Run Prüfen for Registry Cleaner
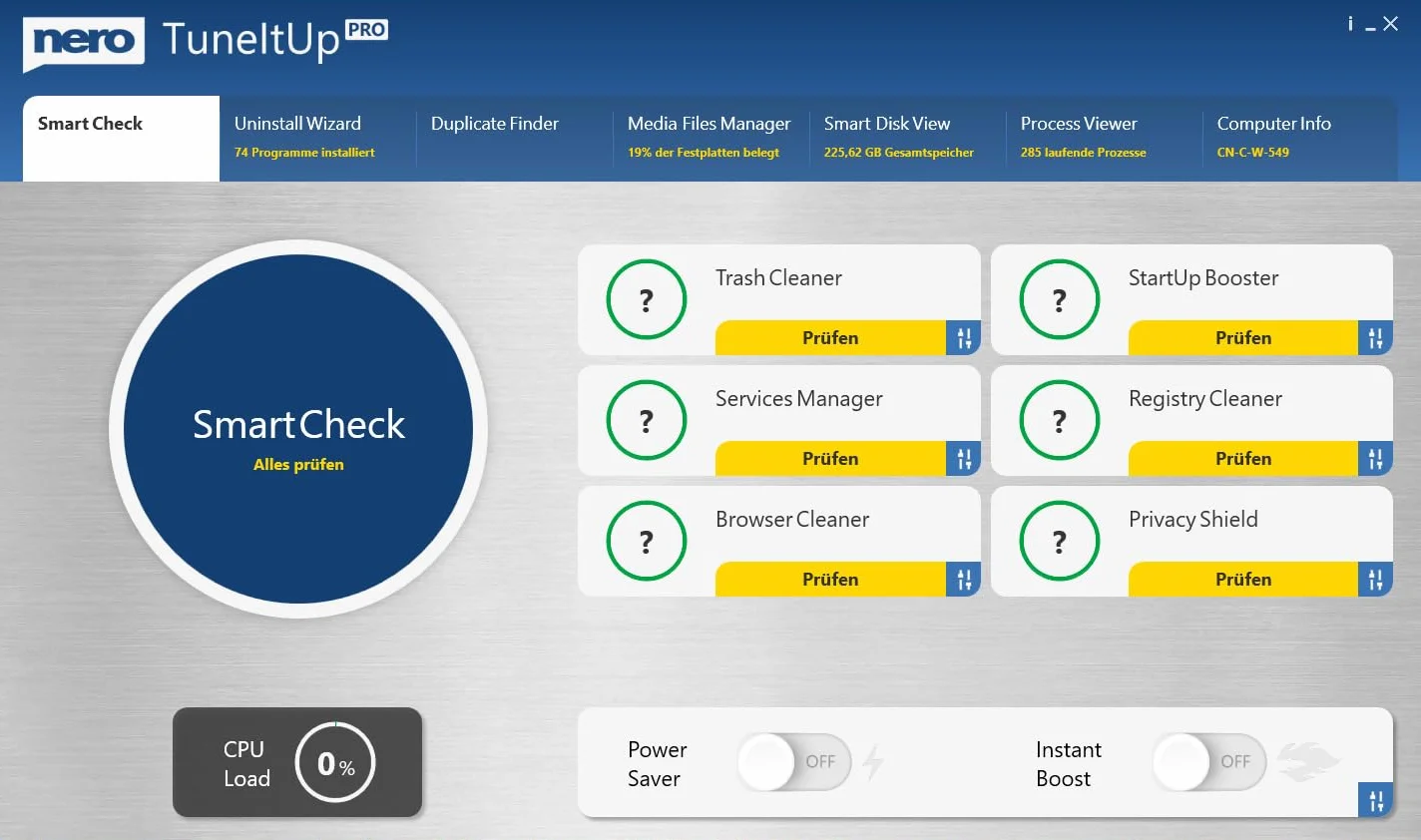Viewport: 1421px width, 840px height. coord(1243,459)
